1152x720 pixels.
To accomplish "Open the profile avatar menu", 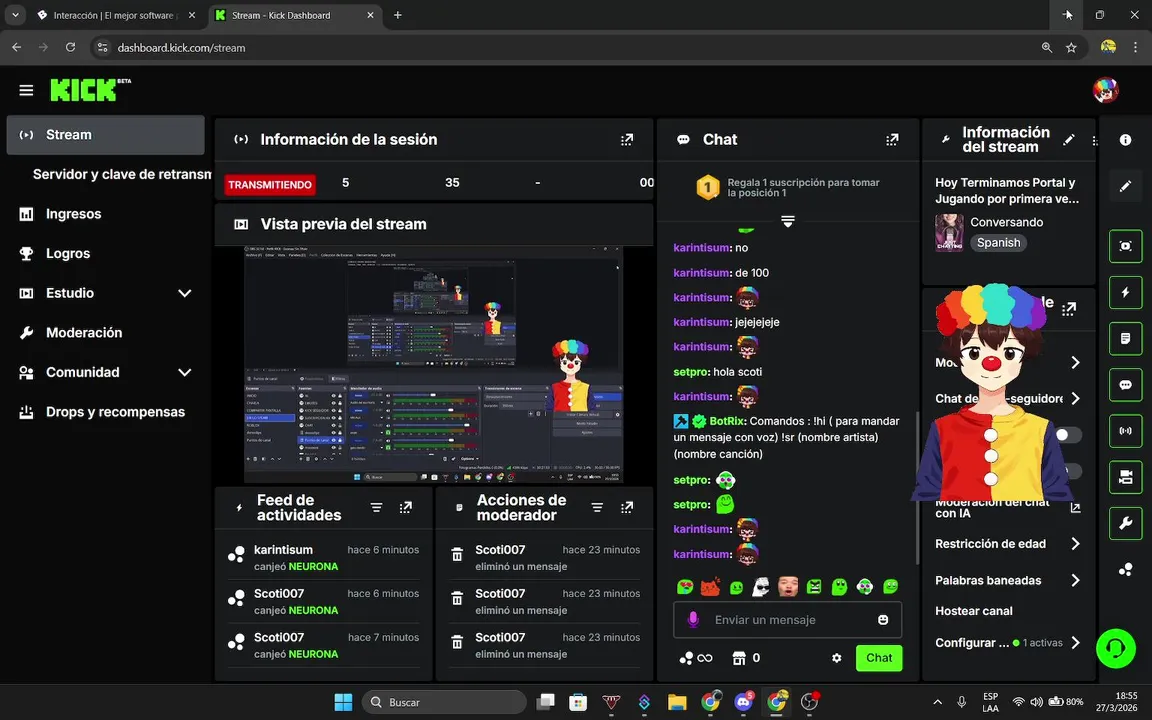I will click(x=1105, y=90).
